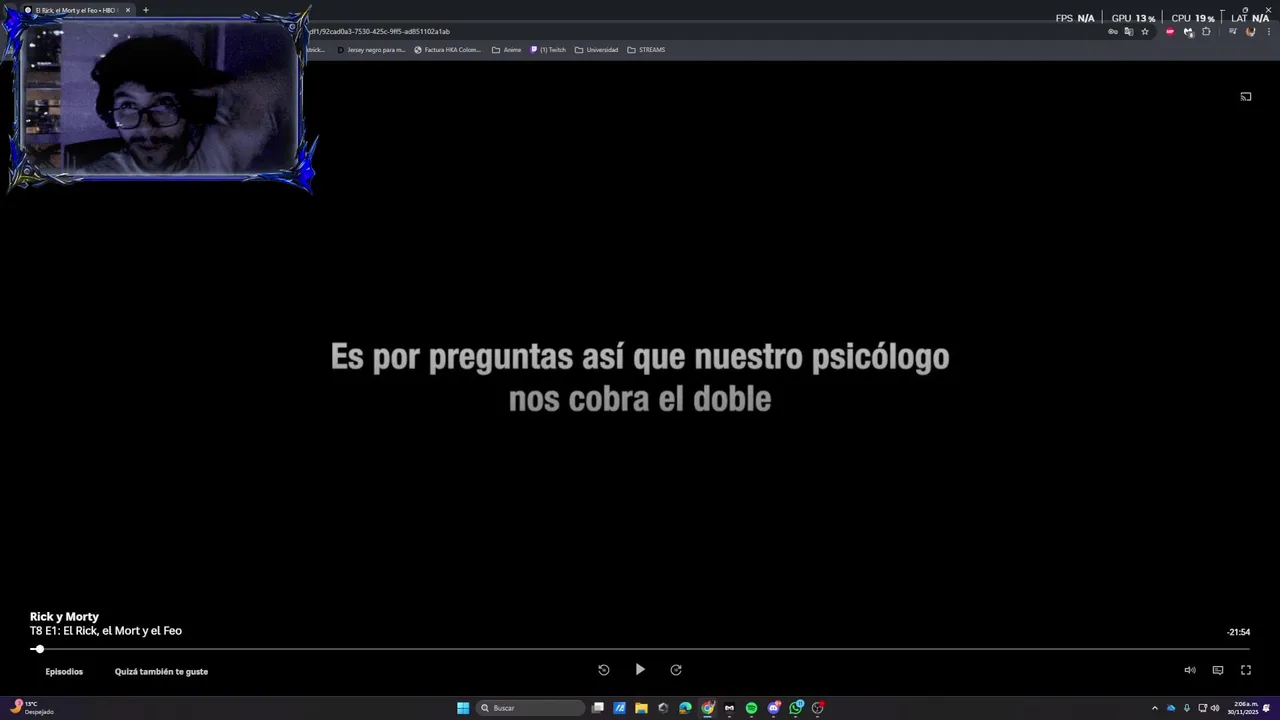
Task: Open notifications bell icon
Action: [1266, 708]
